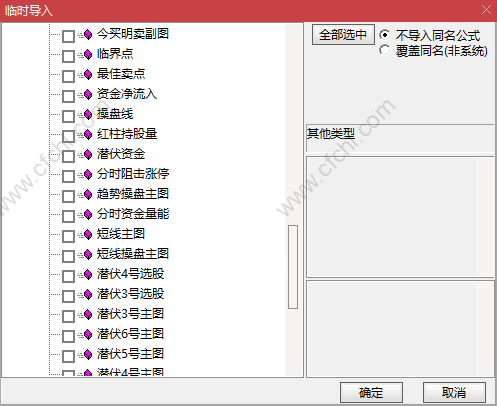Screen dimensions: 497x406
Task: Check the box for 潜伏资金
Action: point(68,156)
